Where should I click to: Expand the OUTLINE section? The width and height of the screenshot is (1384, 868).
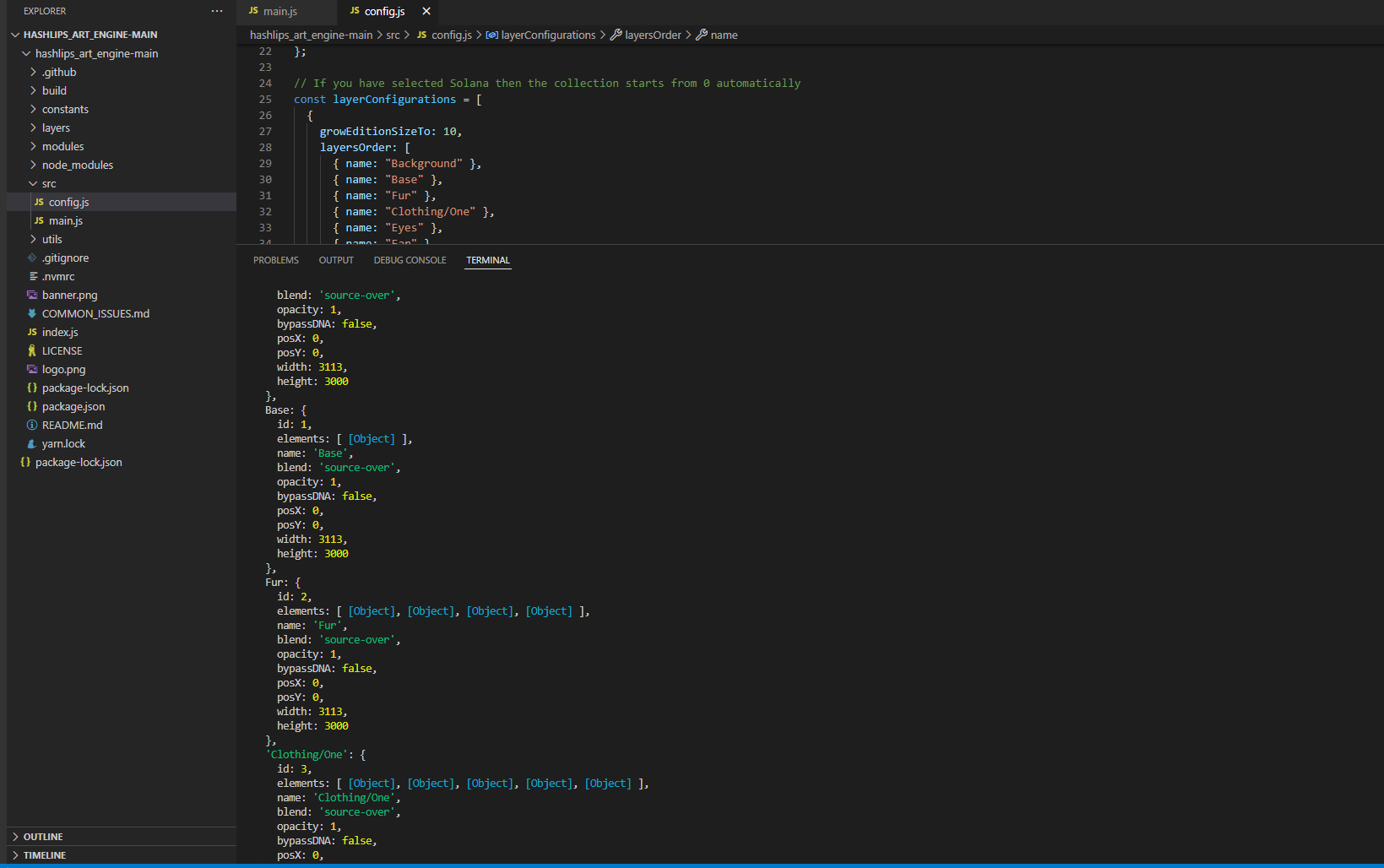pyautogui.click(x=122, y=837)
